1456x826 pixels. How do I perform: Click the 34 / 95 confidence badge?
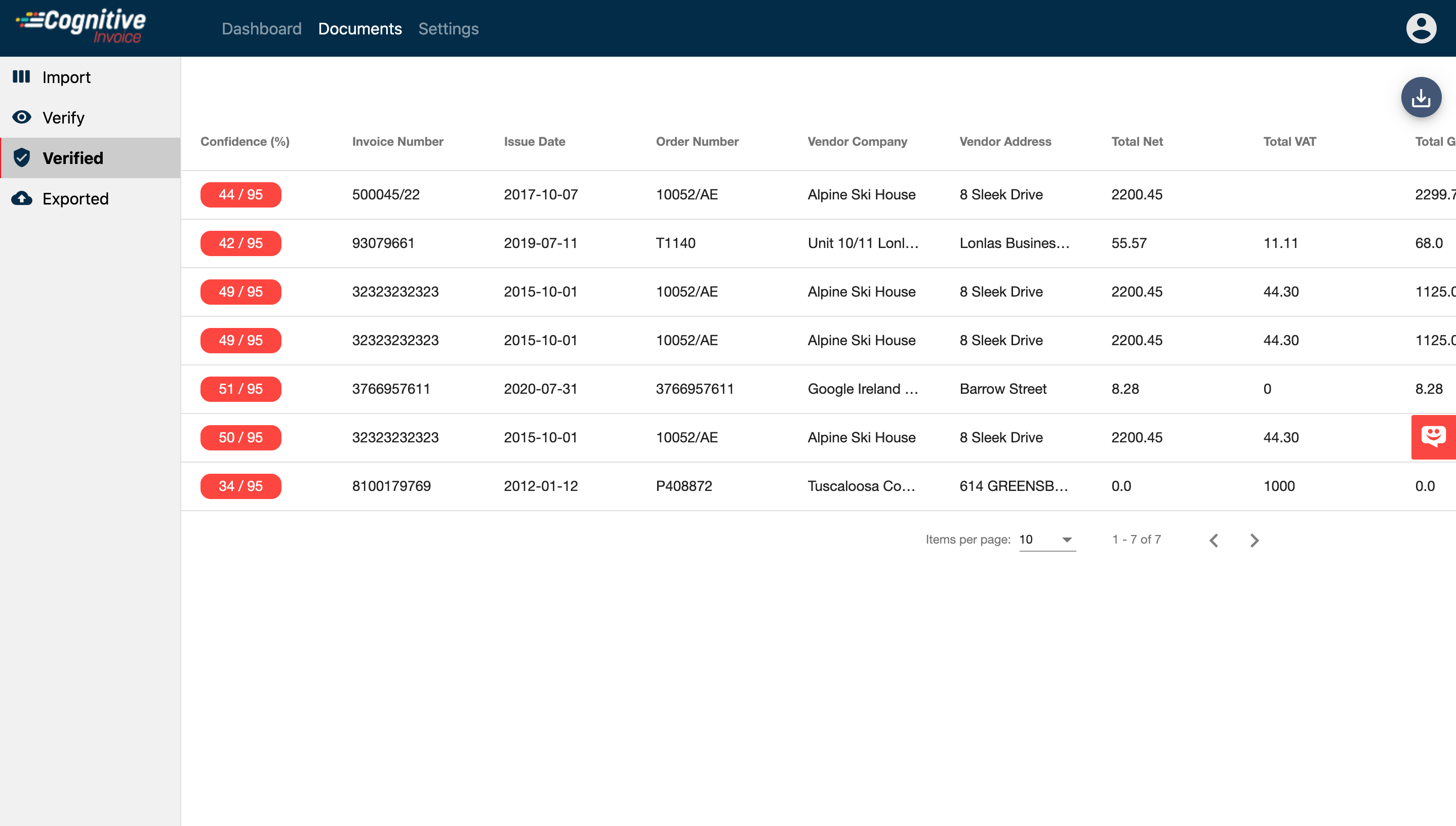240,486
